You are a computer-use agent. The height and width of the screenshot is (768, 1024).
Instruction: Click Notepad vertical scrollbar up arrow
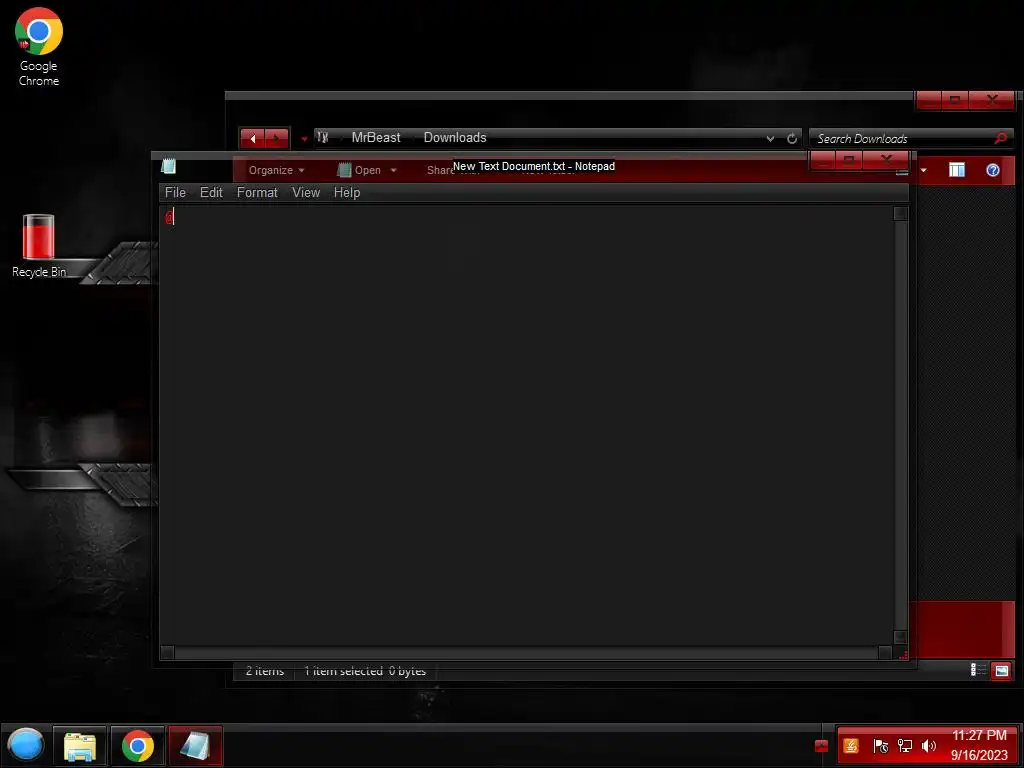click(x=900, y=214)
